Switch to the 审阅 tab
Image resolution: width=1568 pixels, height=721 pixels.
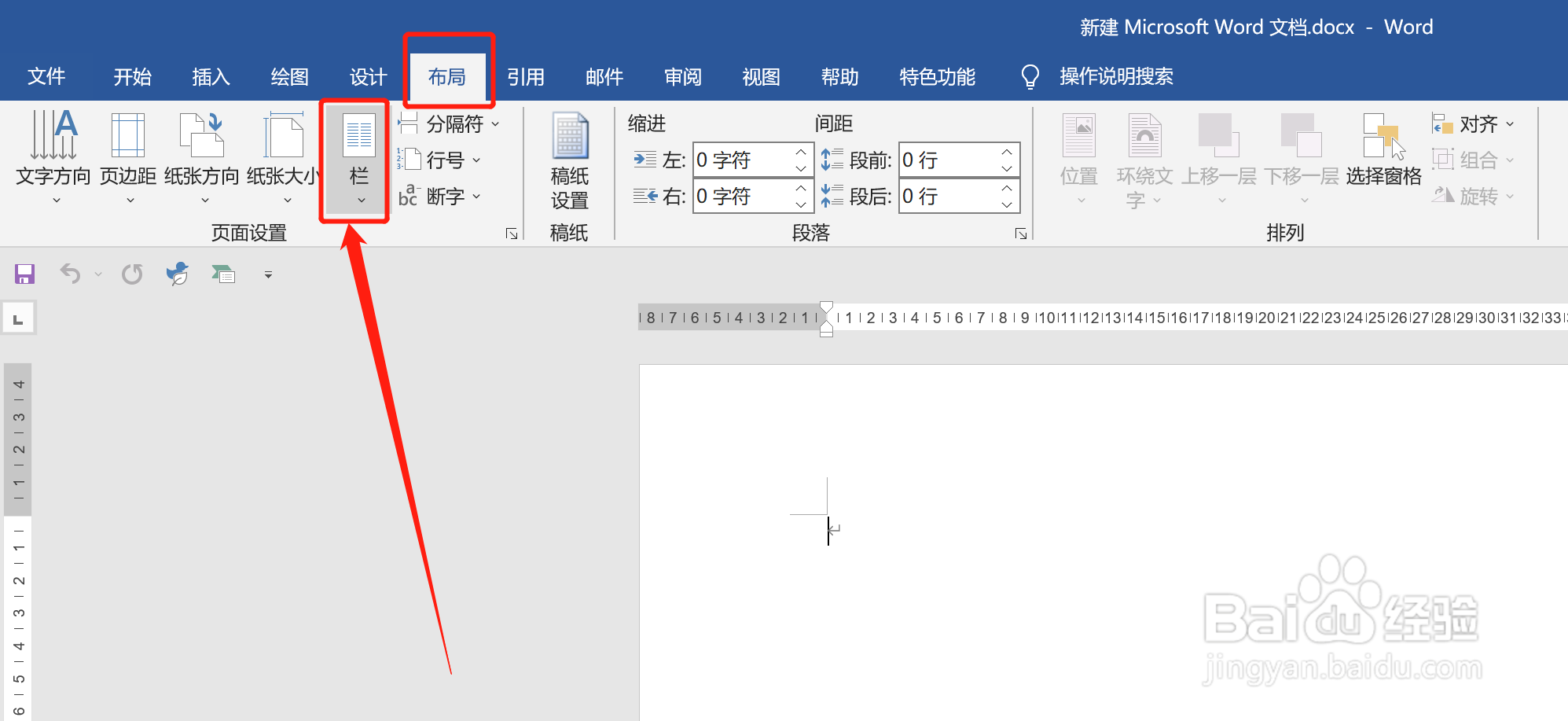pyautogui.click(x=683, y=77)
